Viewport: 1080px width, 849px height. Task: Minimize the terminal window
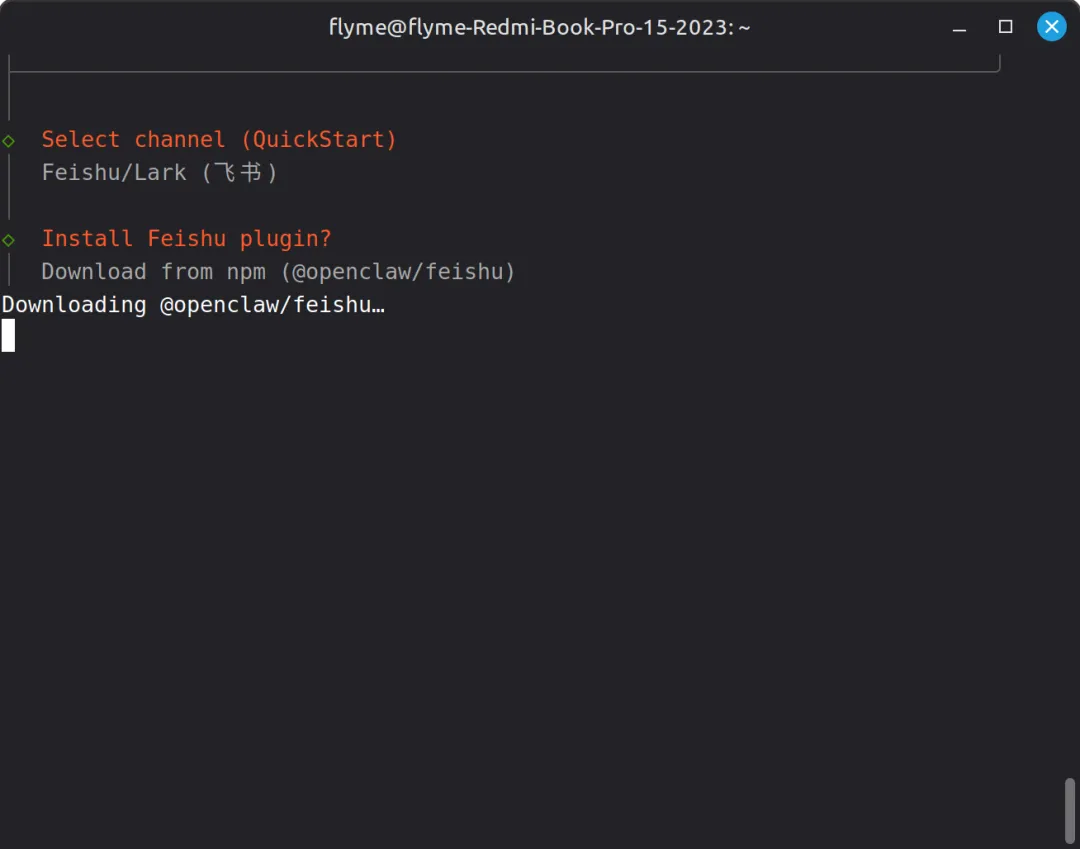coord(959,29)
